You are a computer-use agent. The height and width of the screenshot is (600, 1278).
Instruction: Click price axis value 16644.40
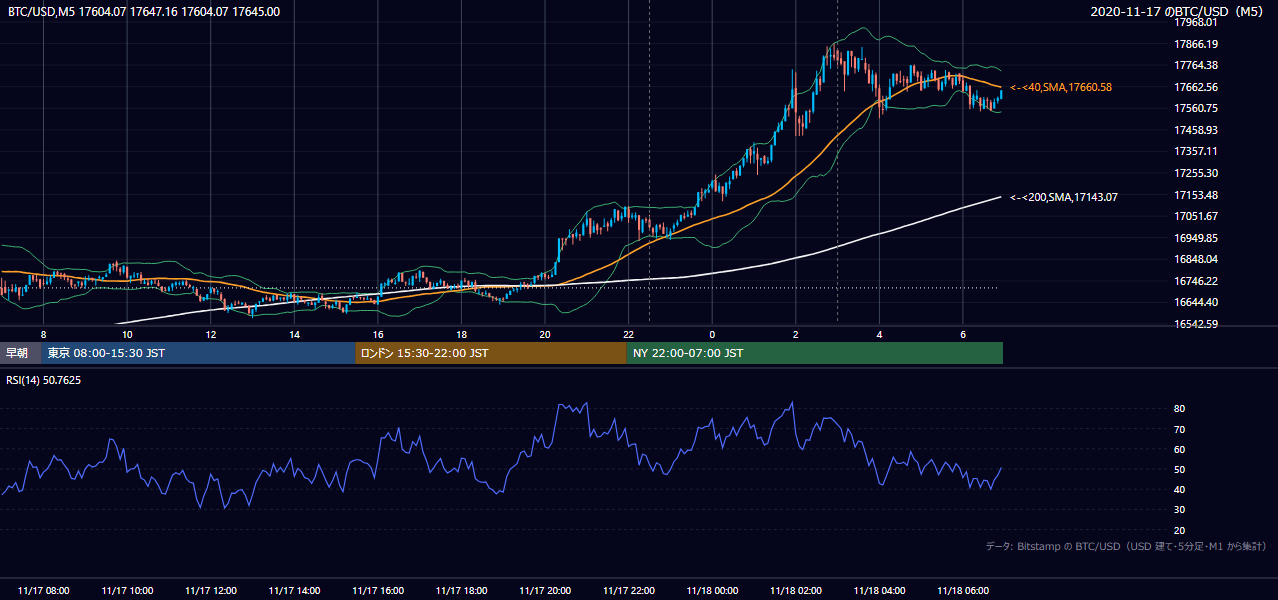1196,302
